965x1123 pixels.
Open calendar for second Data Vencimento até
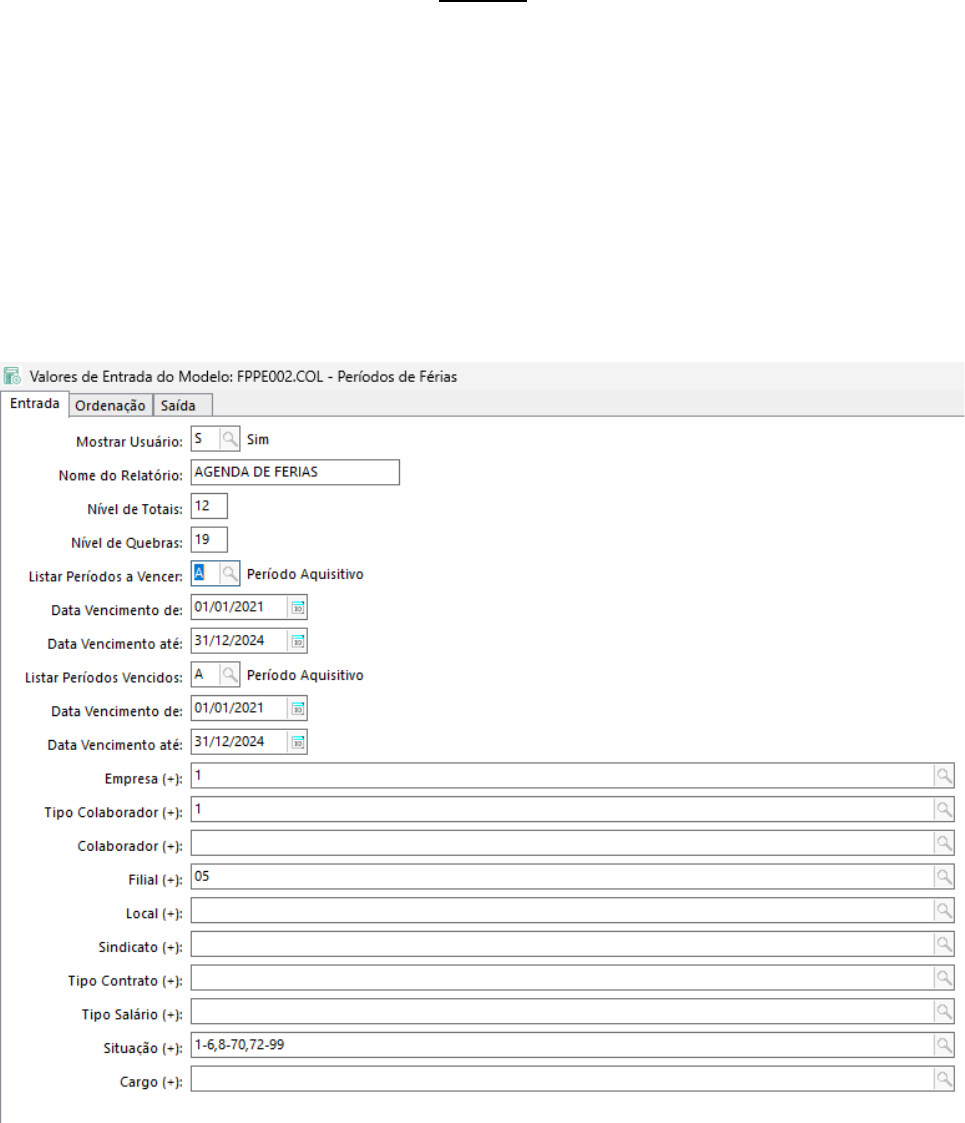pos(297,743)
